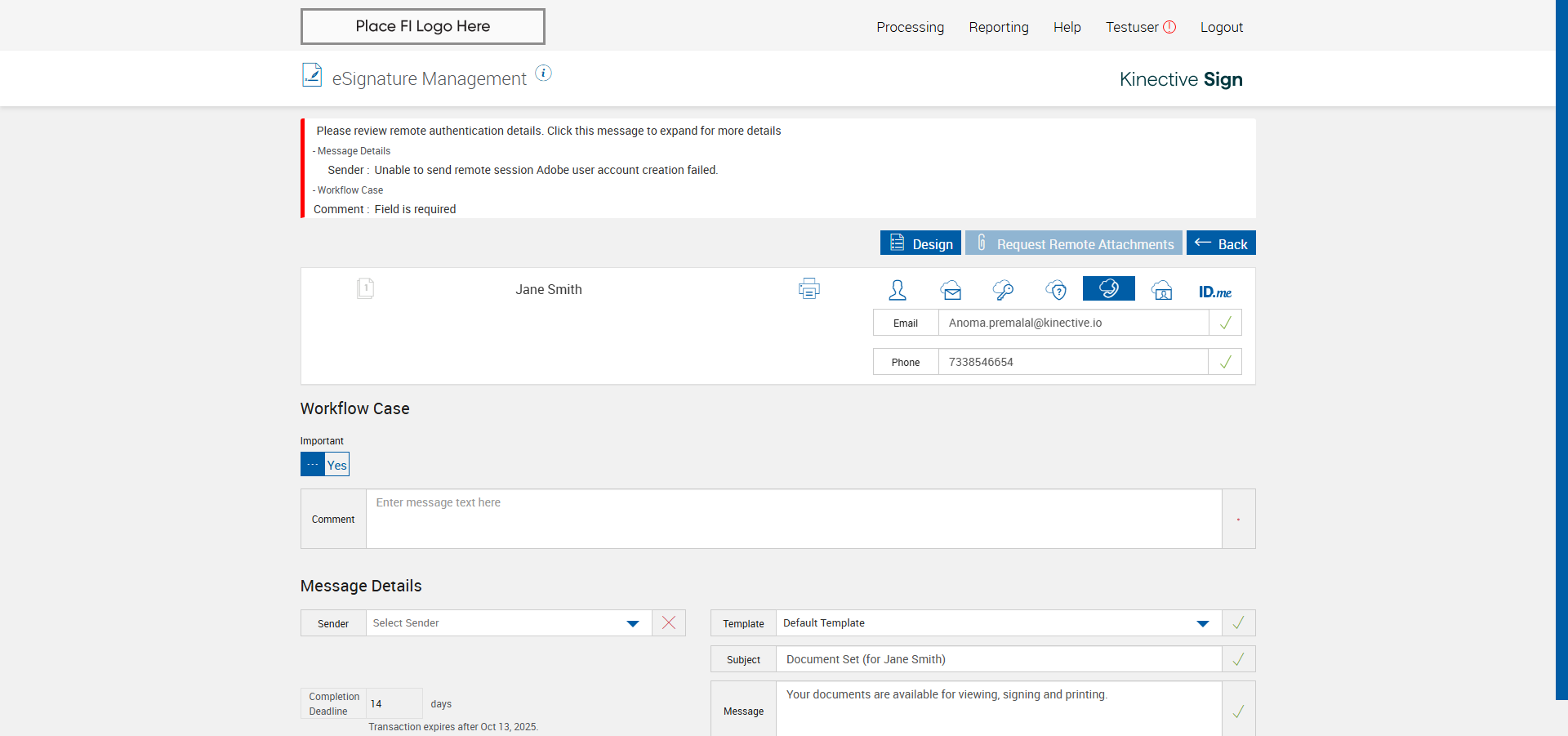The image size is (1568, 736).
Task: Select the cloud phone authentication icon
Action: (x=1108, y=288)
